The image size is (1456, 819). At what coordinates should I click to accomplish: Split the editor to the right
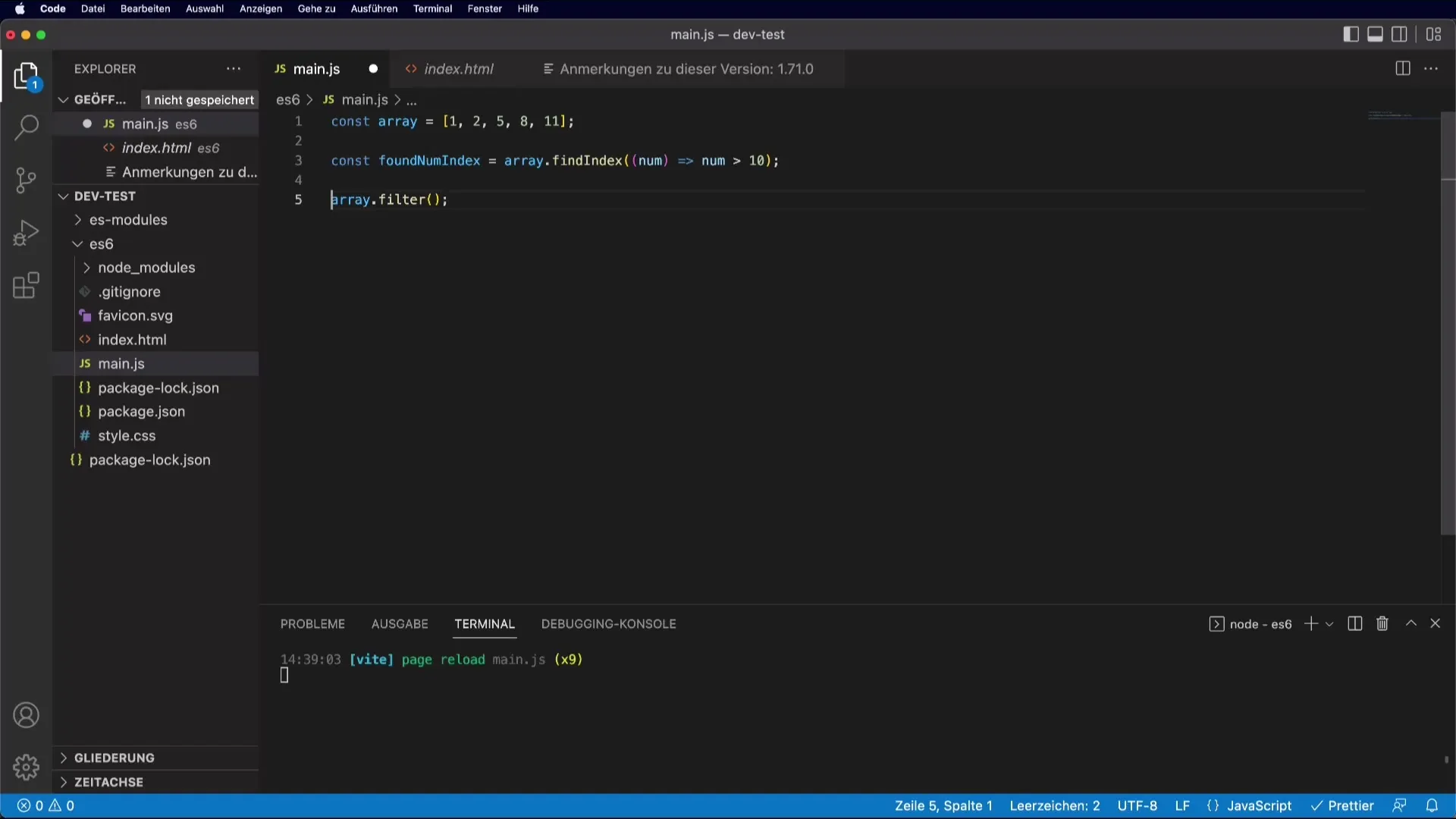pyautogui.click(x=1403, y=69)
